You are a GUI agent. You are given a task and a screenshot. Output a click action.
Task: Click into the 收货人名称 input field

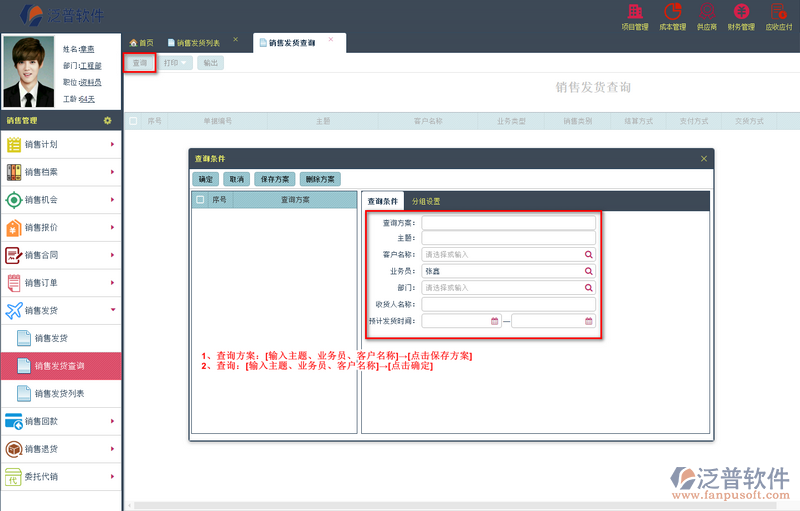click(508, 304)
